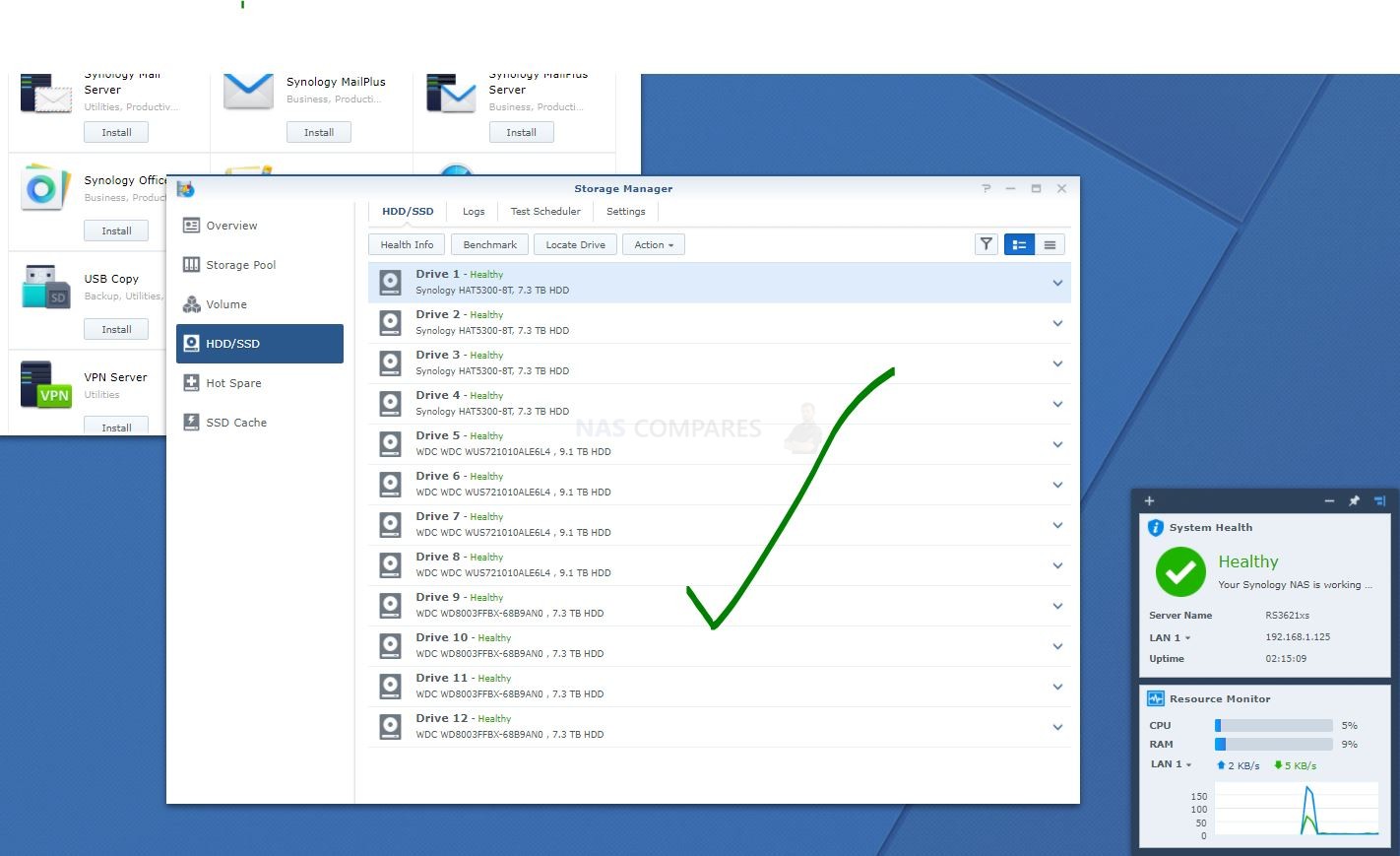
Task: Install Synology MailPlus package
Action: [x=319, y=132]
